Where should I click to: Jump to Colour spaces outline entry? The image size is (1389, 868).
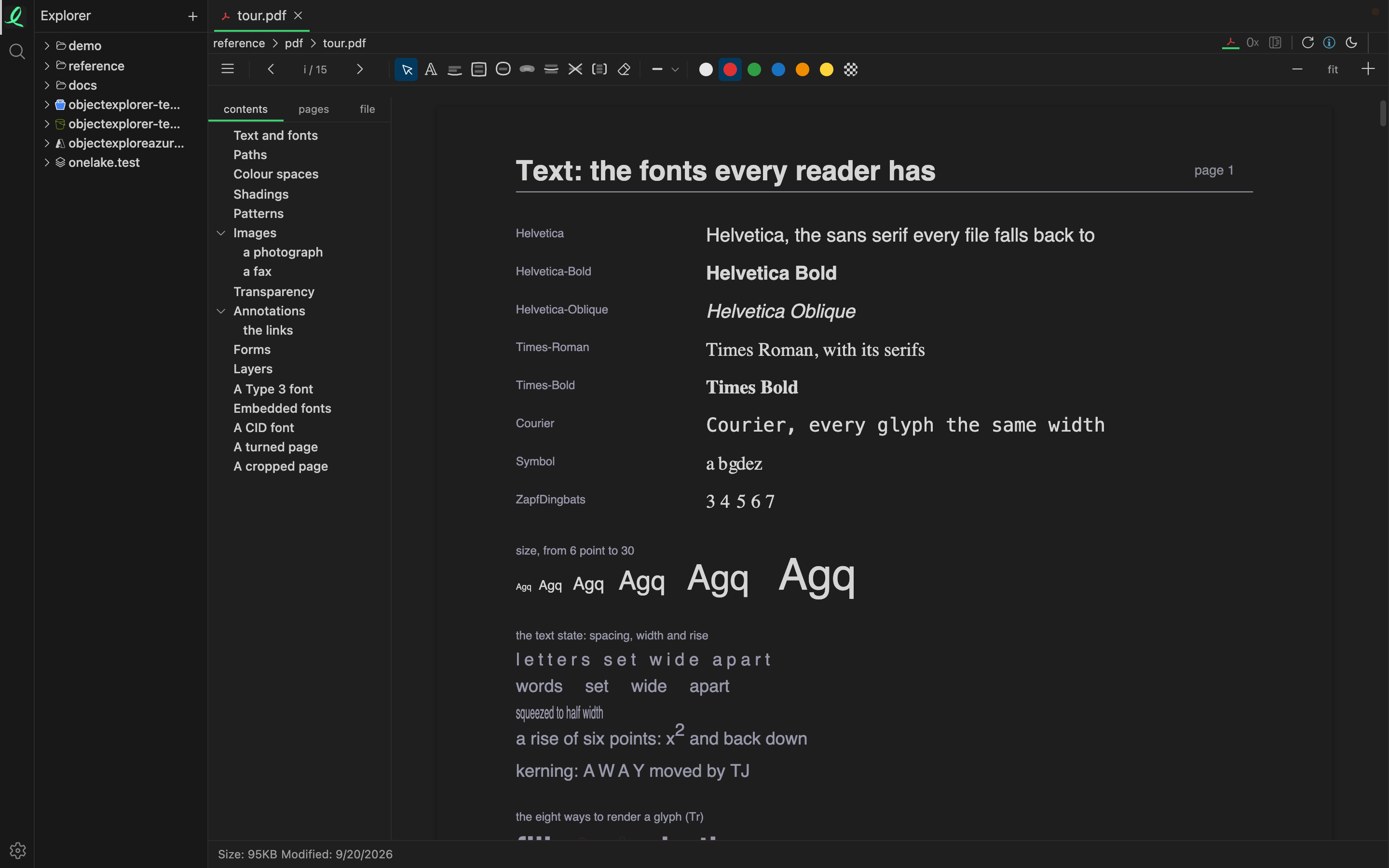[275, 174]
